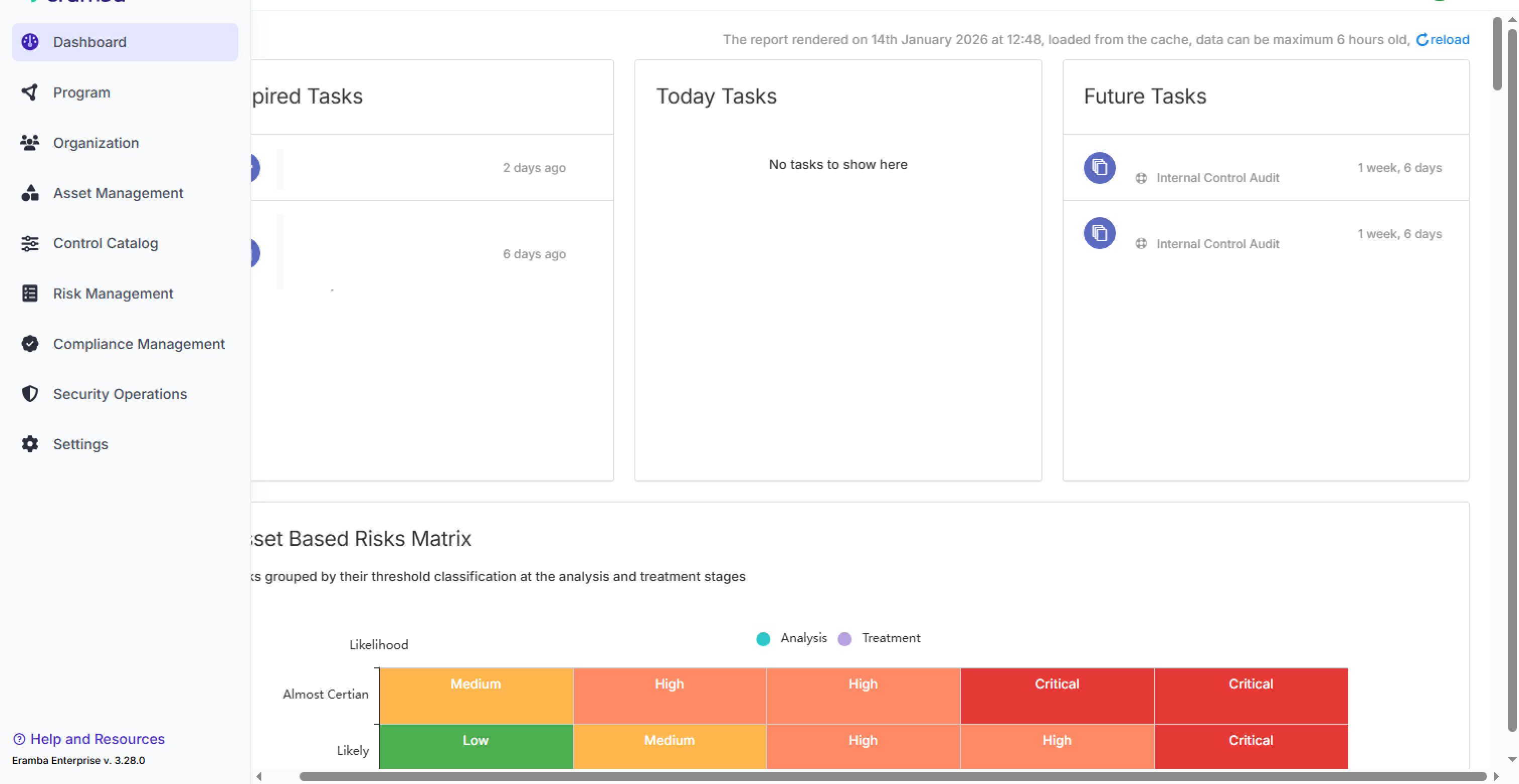Click the green Low matrix cell

[x=476, y=746]
